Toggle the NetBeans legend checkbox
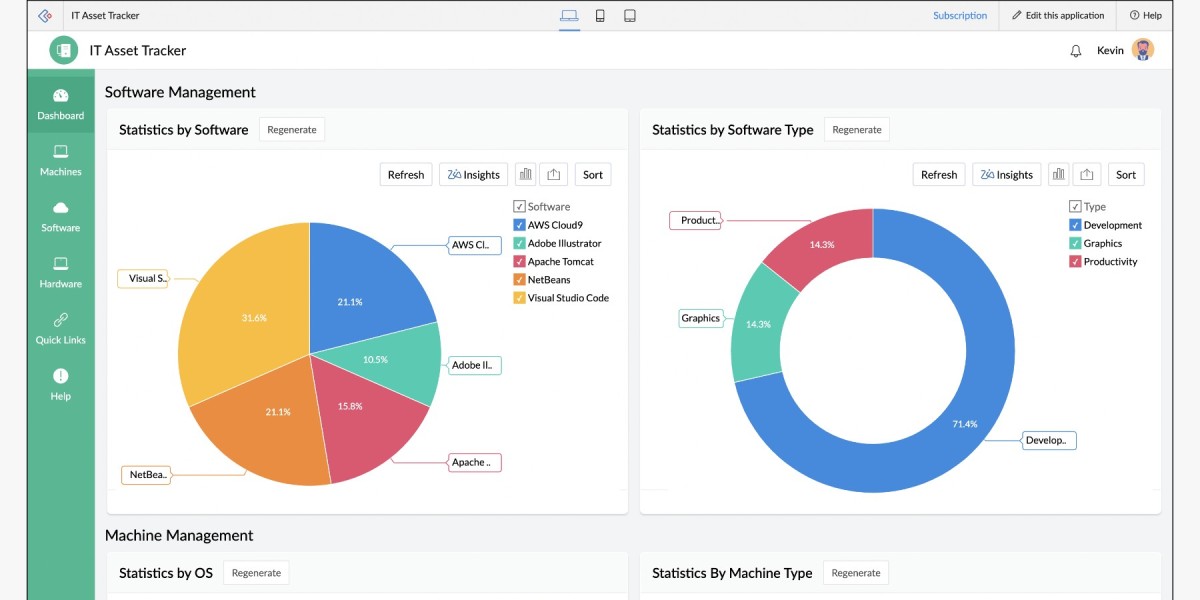The width and height of the screenshot is (1200, 600). coord(519,280)
